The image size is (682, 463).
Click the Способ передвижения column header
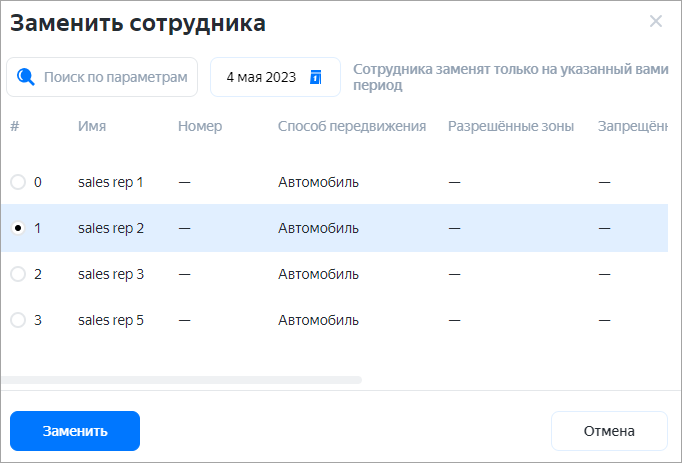coord(352,126)
